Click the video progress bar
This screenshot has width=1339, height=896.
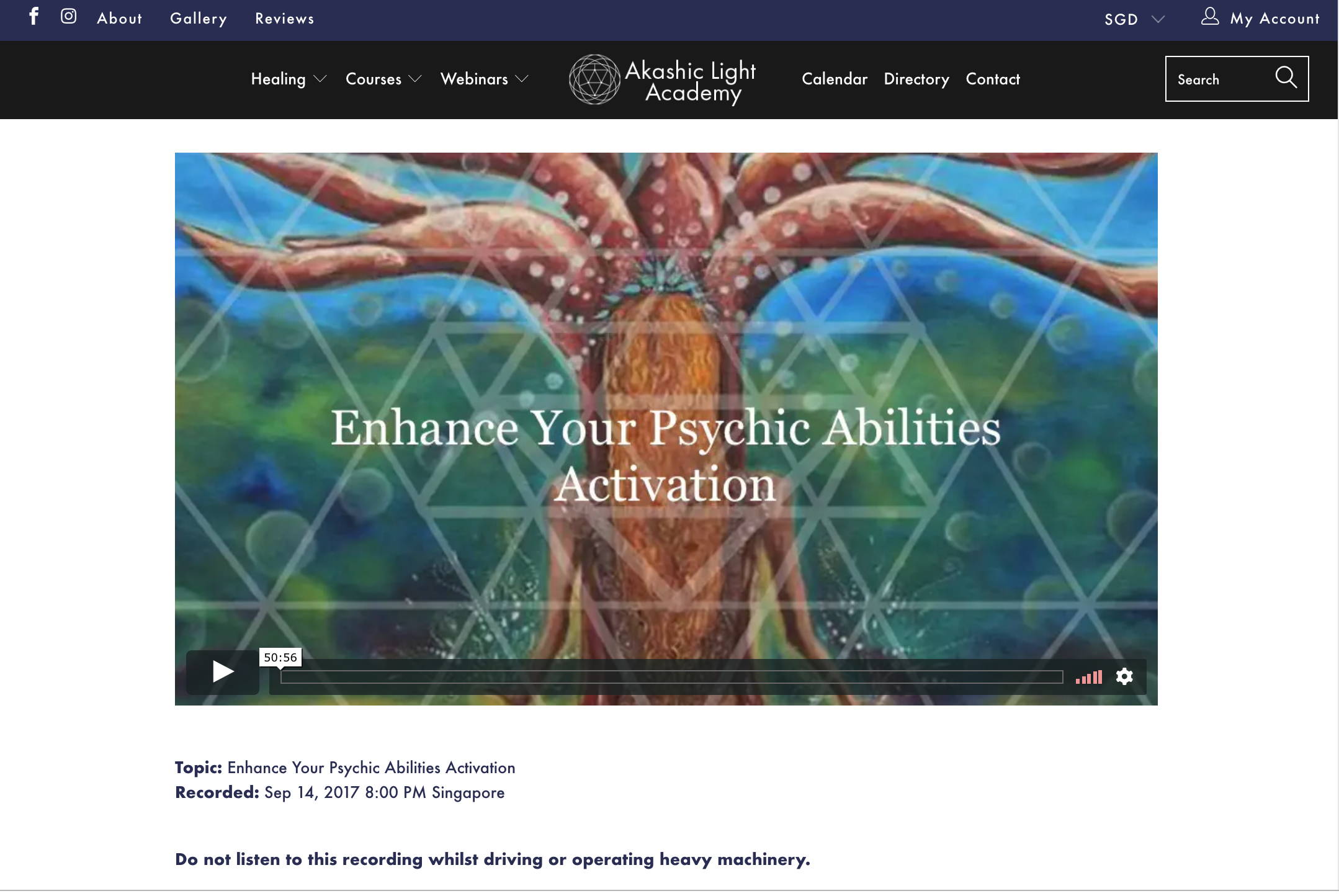point(671,677)
